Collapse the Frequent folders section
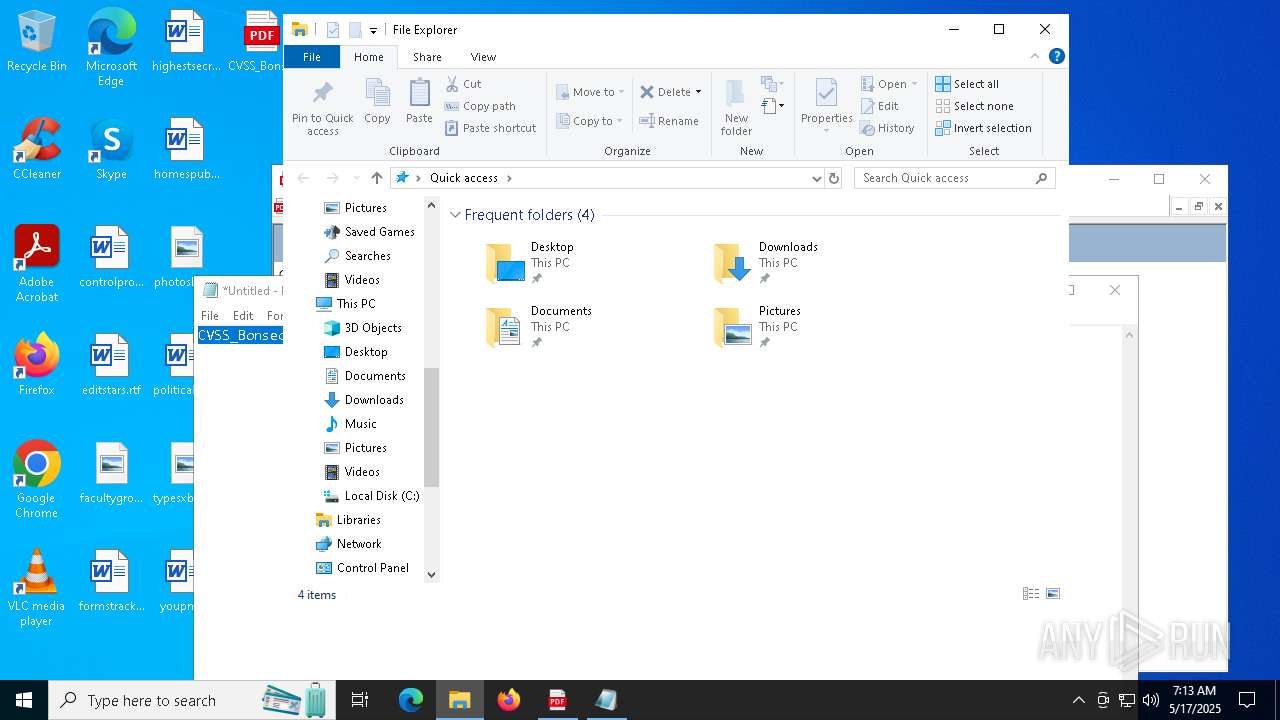The height and width of the screenshot is (720, 1280). click(456, 215)
